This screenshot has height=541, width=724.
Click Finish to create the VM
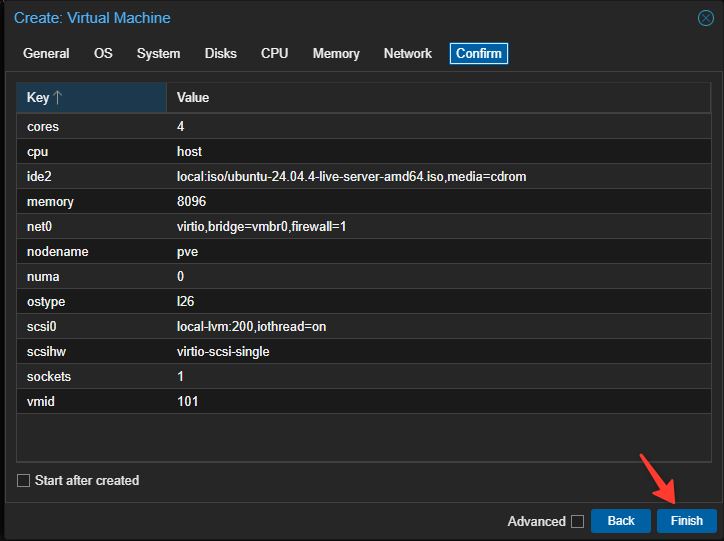(x=687, y=521)
